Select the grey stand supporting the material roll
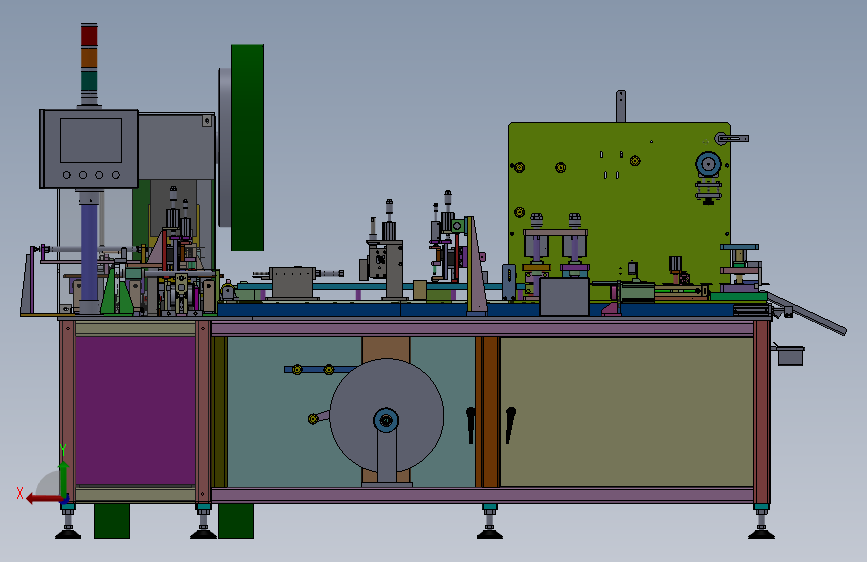 [x=387, y=454]
